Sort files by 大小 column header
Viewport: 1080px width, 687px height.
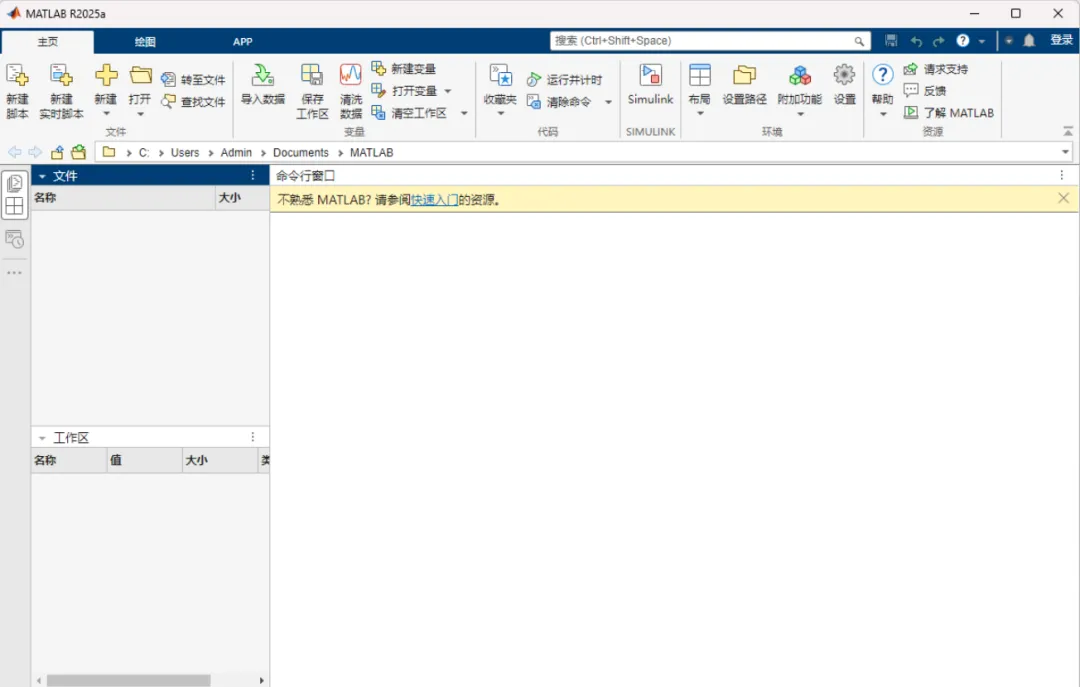point(242,198)
